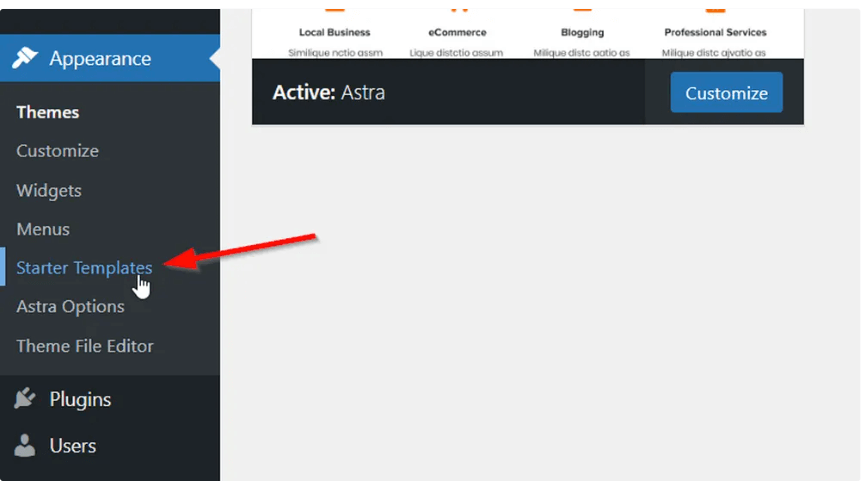Image resolution: width=866 pixels, height=481 pixels.
Task: Click the blue Customize button for Astra
Action: click(x=726, y=93)
